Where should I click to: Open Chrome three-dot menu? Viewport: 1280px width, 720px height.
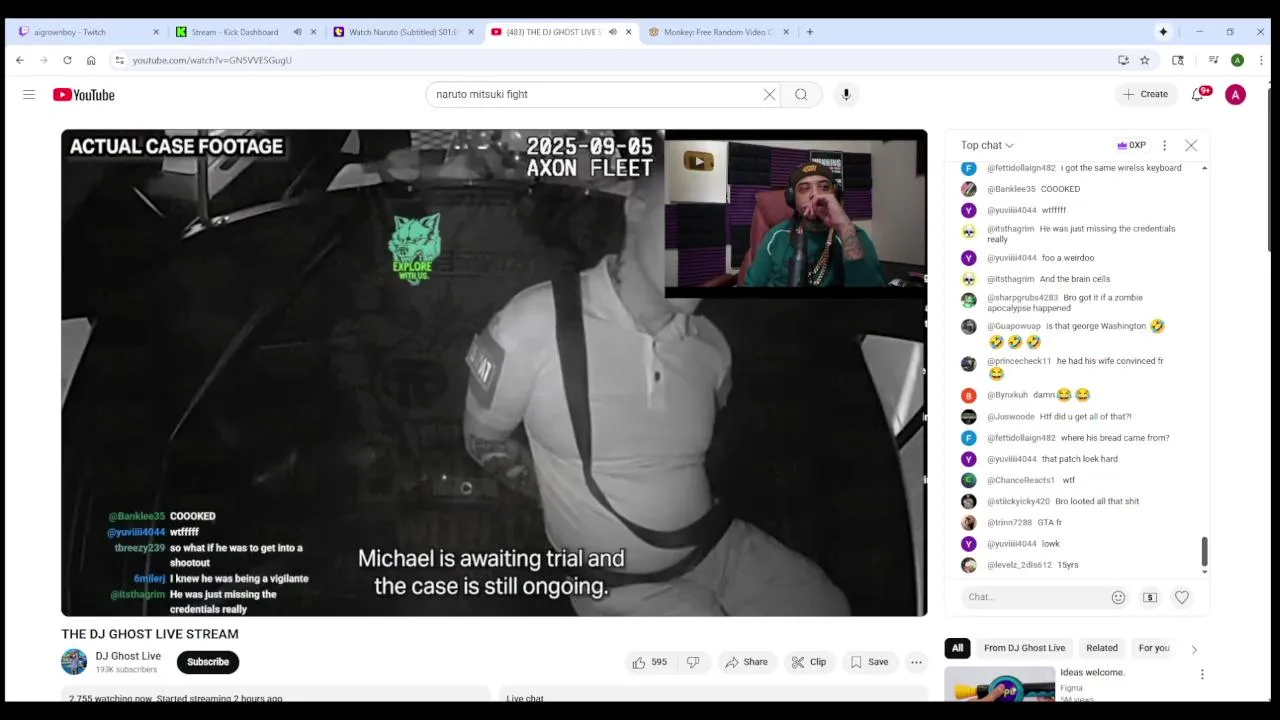(x=1260, y=60)
